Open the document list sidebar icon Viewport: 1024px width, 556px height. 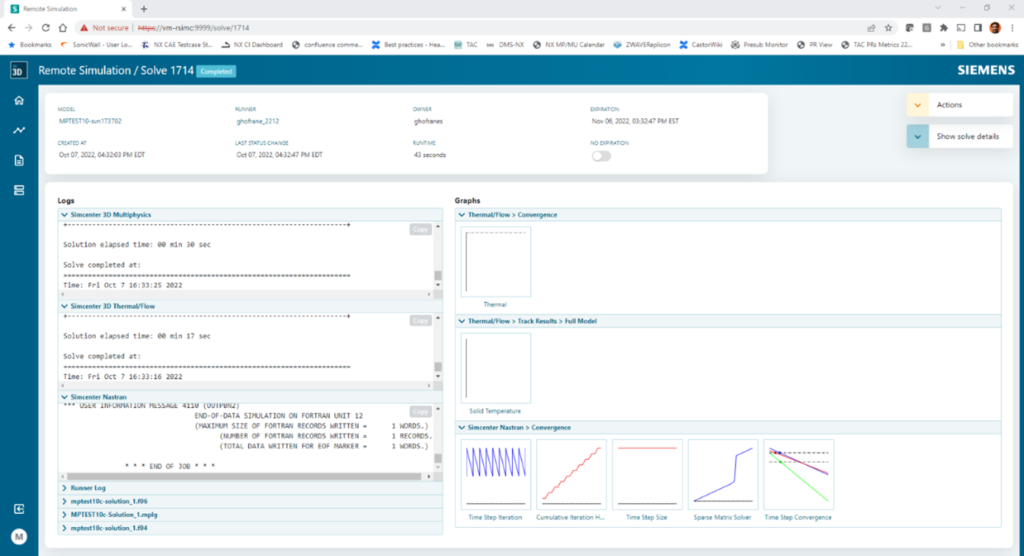pyautogui.click(x=18, y=160)
